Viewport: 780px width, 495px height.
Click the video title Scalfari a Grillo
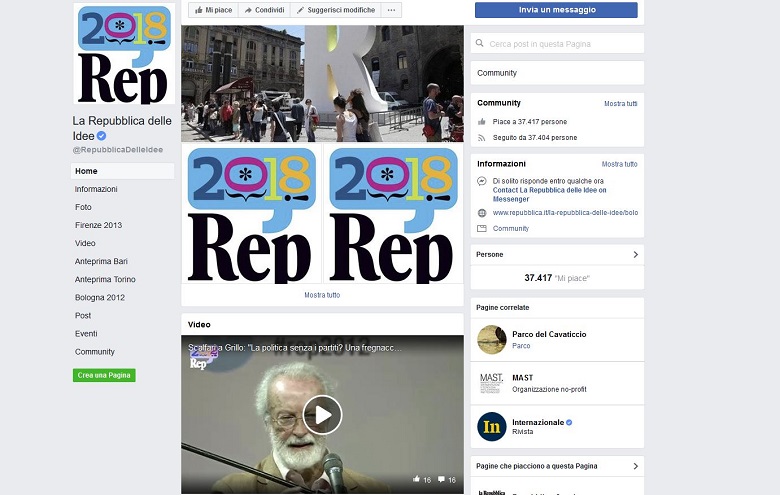tap(294, 348)
